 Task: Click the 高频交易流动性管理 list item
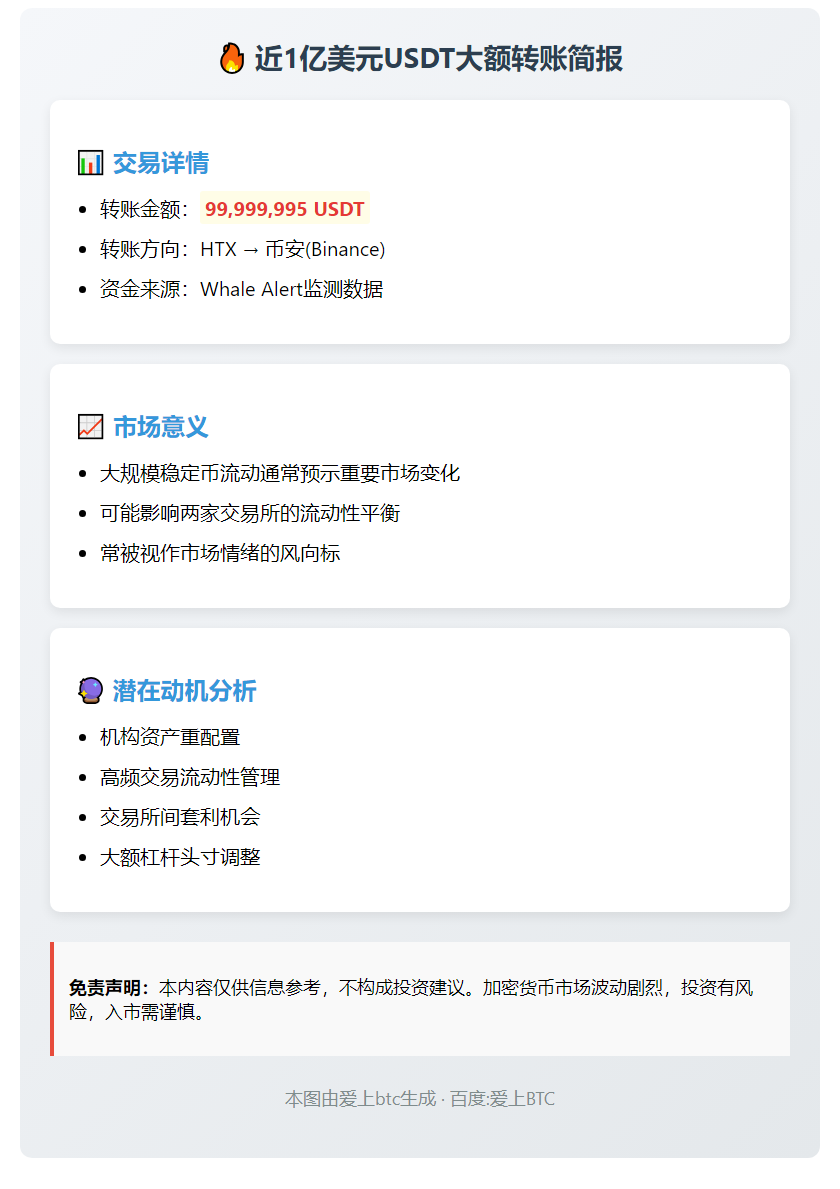coord(189,776)
